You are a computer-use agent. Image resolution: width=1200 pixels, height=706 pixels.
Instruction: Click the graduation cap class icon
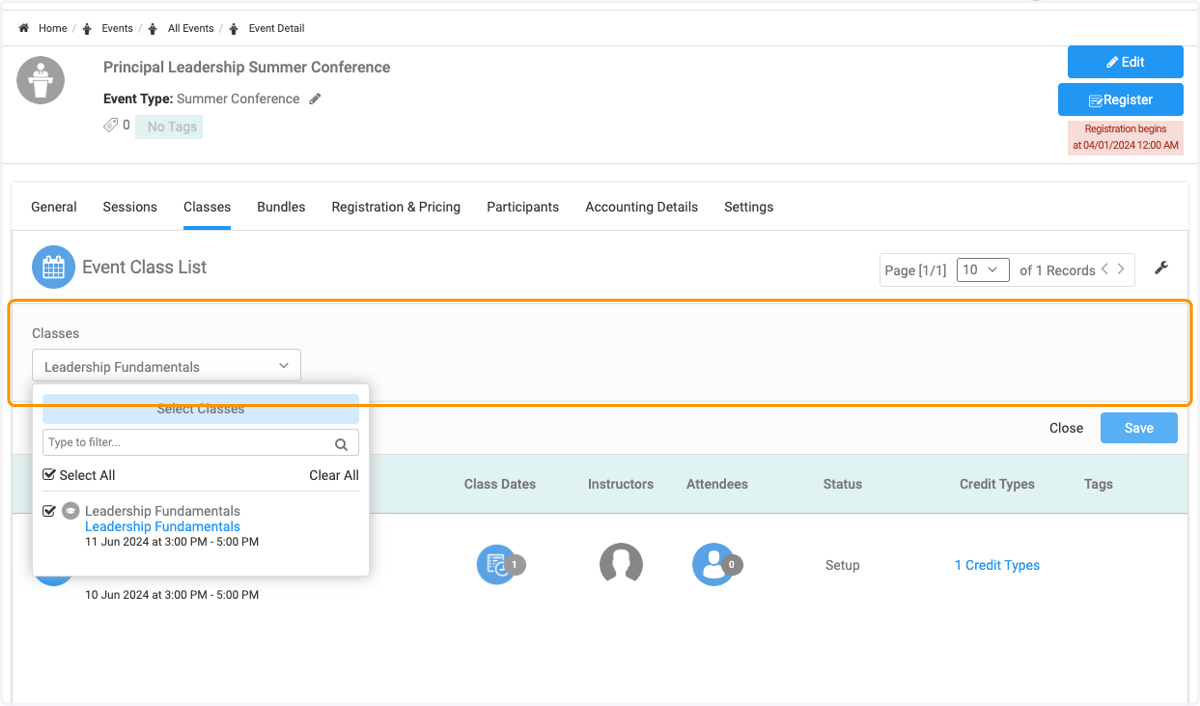click(x=71, y=511)
